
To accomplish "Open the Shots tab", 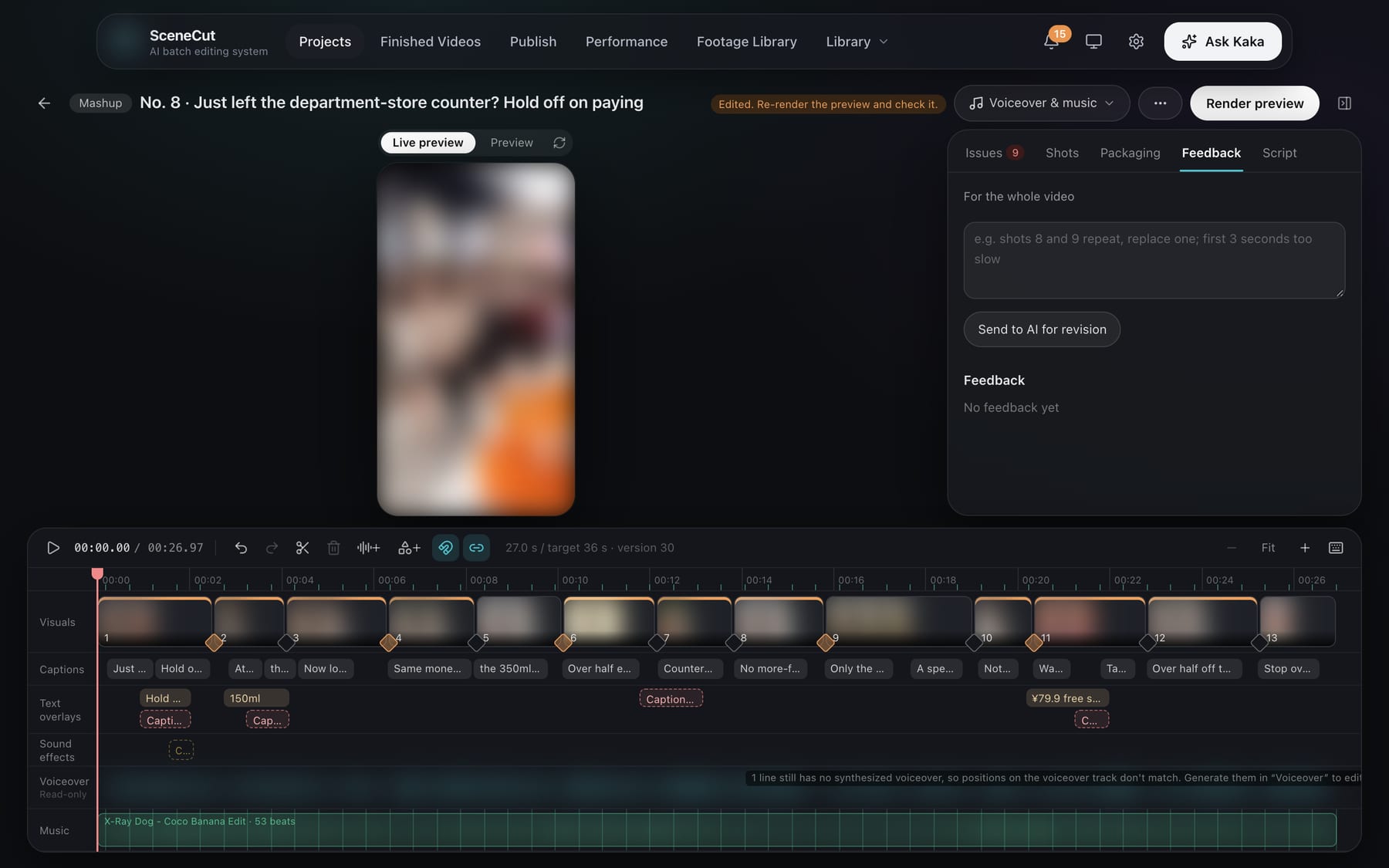I will [x=1062, y=153].
